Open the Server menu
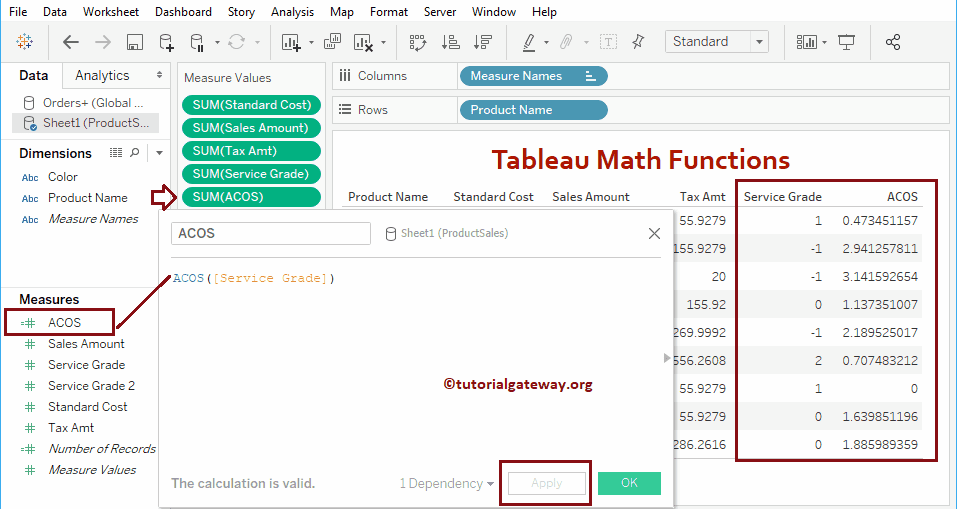Viewport: 957px width, 509px height. pos(439,12)
